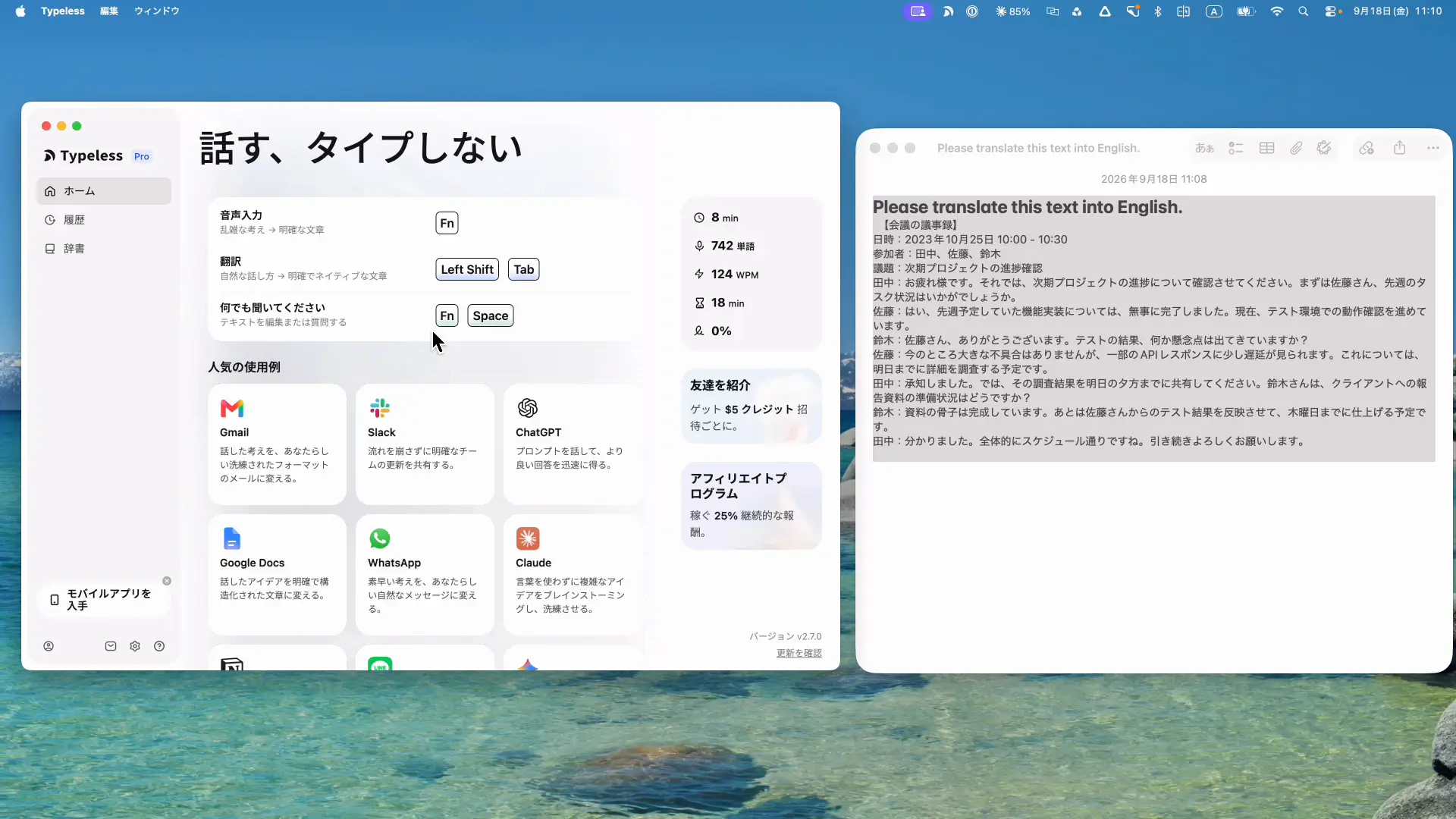Open the account profile icon in Typeless
This screenshot has width=1456, height=819.
tap(49, 646)
